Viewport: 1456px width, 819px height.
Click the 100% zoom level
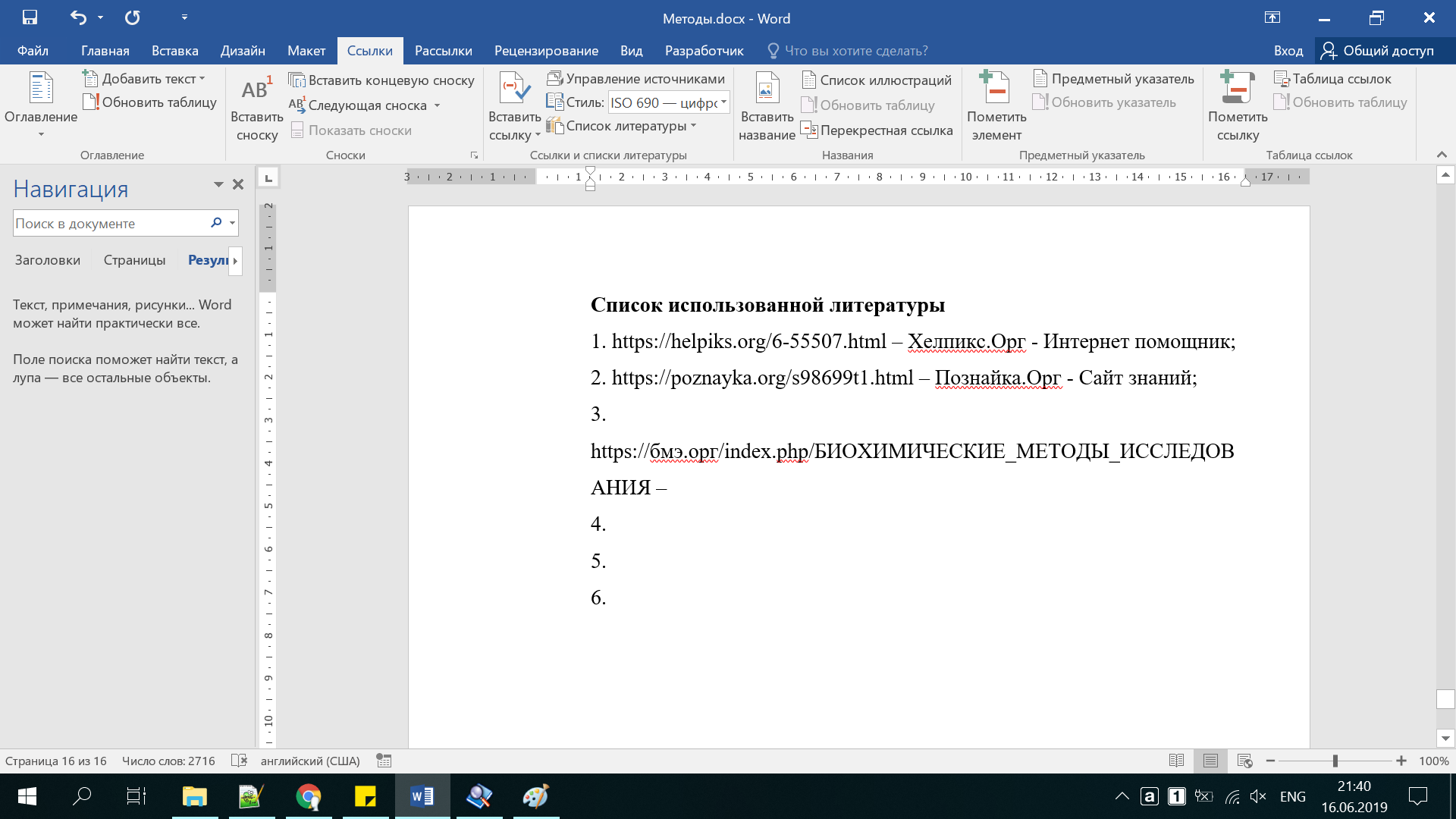pos(1433,761)
